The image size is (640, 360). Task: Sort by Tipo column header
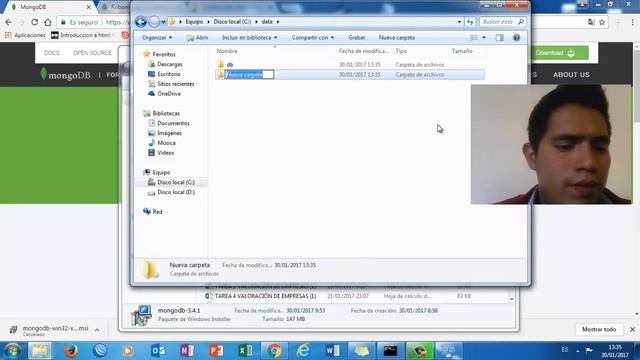click(401, 51)
